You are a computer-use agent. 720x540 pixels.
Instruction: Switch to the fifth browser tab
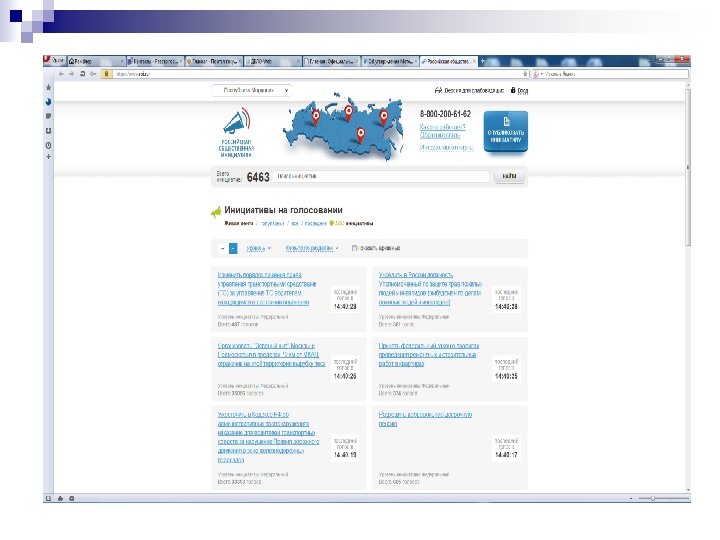click(332, 61)
